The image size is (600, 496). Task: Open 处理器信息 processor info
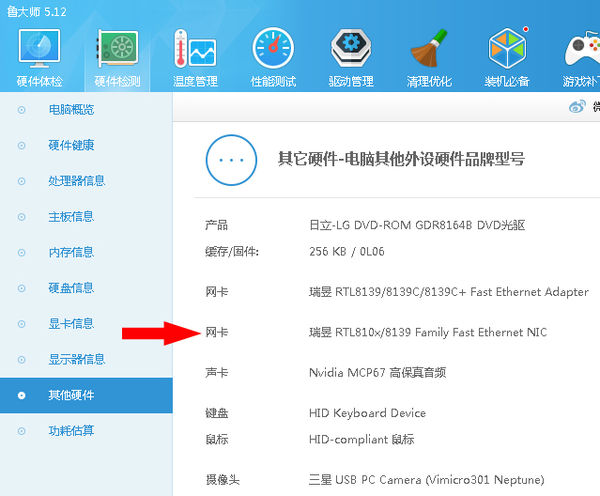77,181
